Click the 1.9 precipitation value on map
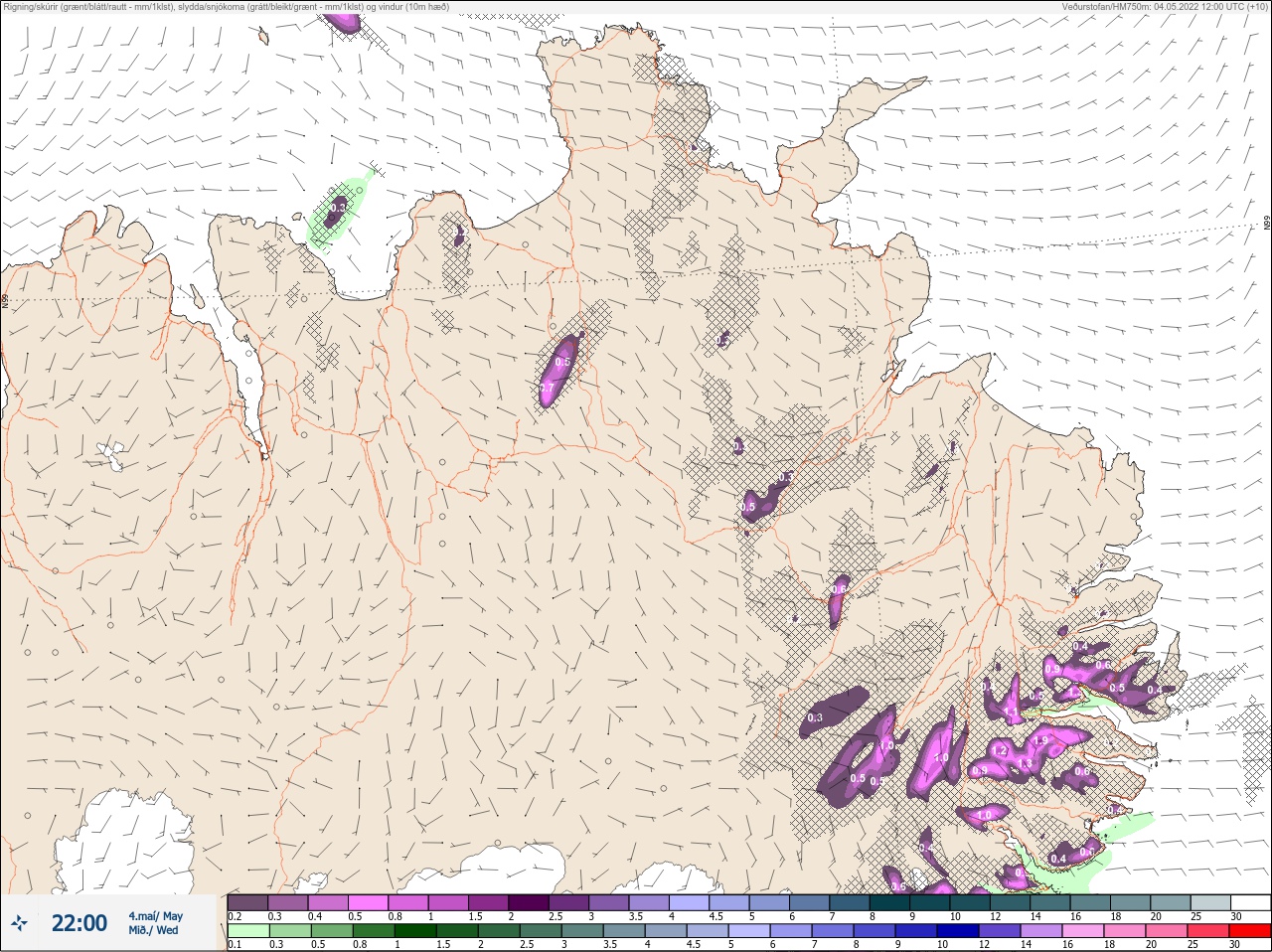 (x=1041, y=740)
